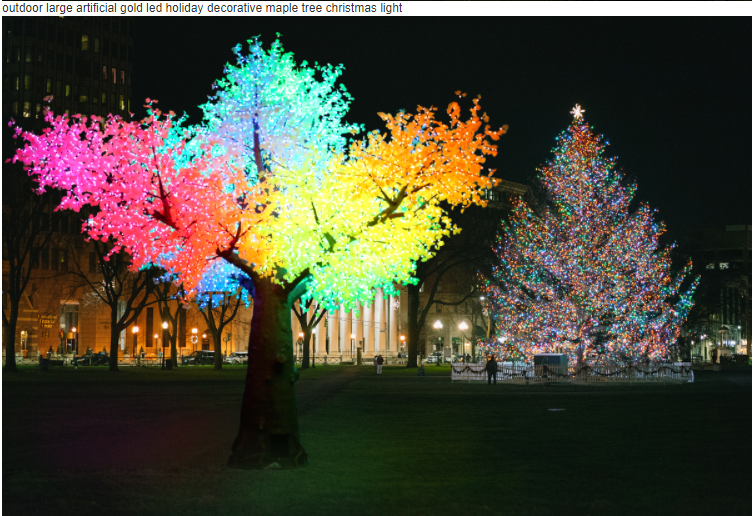The image size is (753, 516).
Task: Open the illuminated maple tree photo
Action: (376, 266)
